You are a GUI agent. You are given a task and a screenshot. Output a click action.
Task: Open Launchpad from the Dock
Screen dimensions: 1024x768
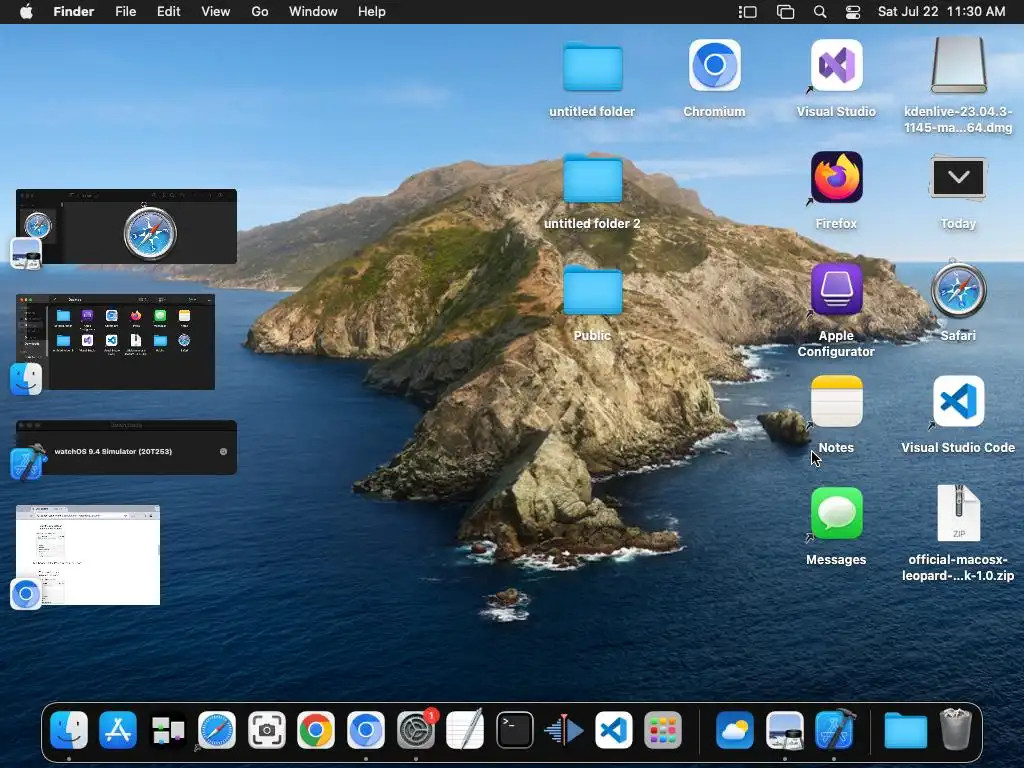pyautogui.click(x=663, y=729)
